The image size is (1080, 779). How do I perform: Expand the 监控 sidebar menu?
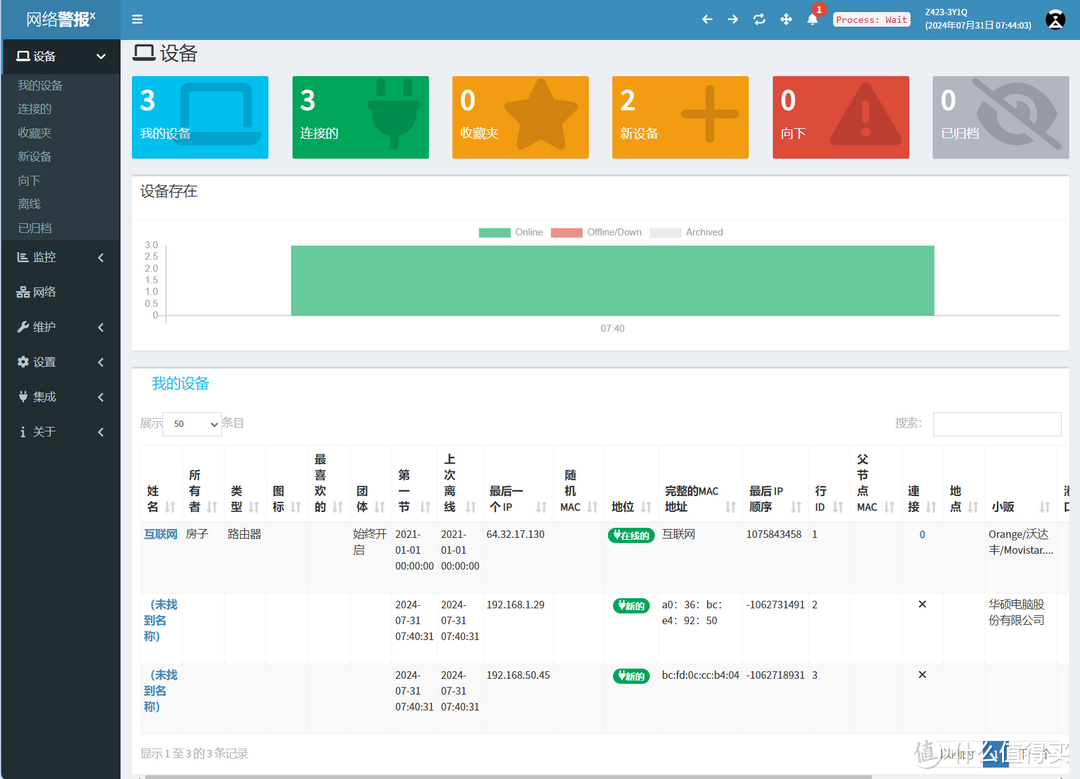[60, 257]
